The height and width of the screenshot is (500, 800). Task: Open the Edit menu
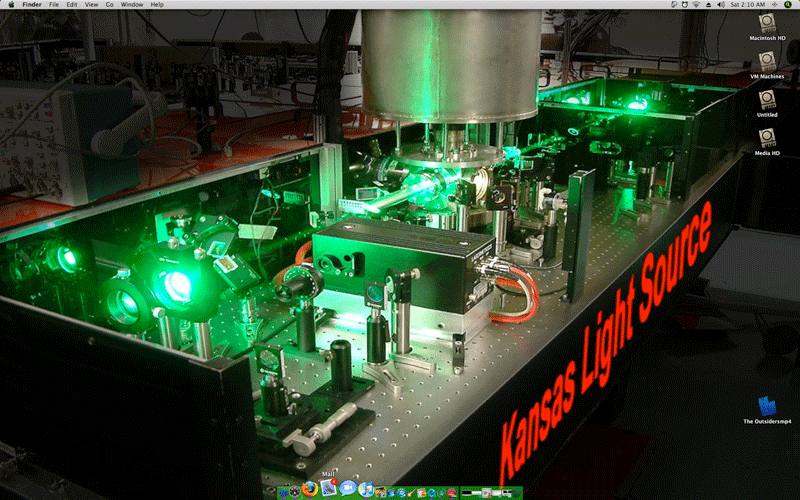coord(72,4)
